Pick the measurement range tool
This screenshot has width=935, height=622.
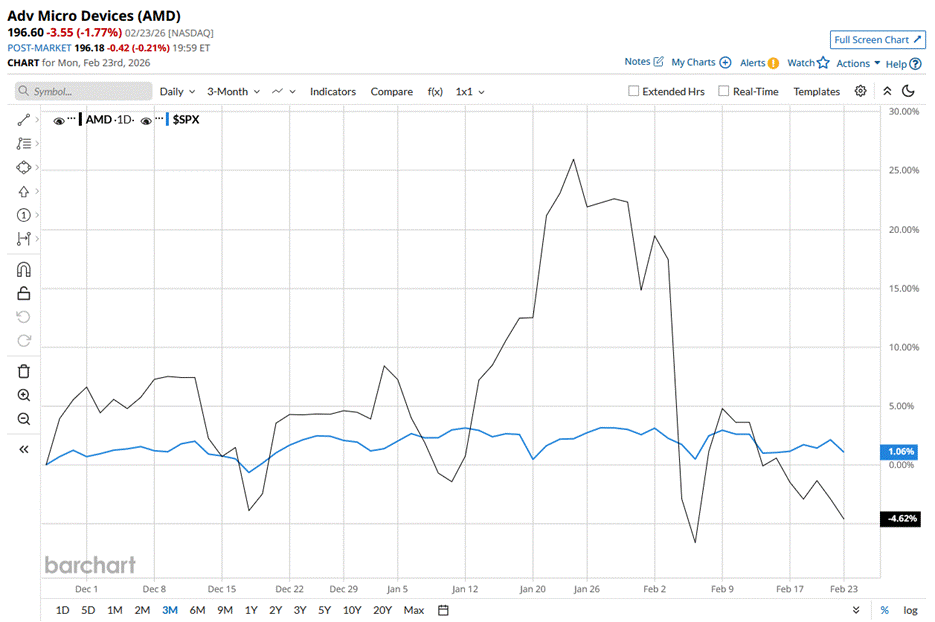coord(24,239)
